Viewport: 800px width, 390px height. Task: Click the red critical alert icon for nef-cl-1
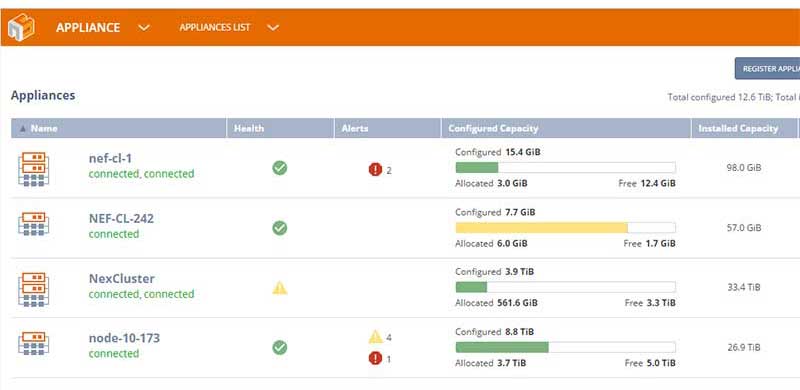(x=376, y=169)
